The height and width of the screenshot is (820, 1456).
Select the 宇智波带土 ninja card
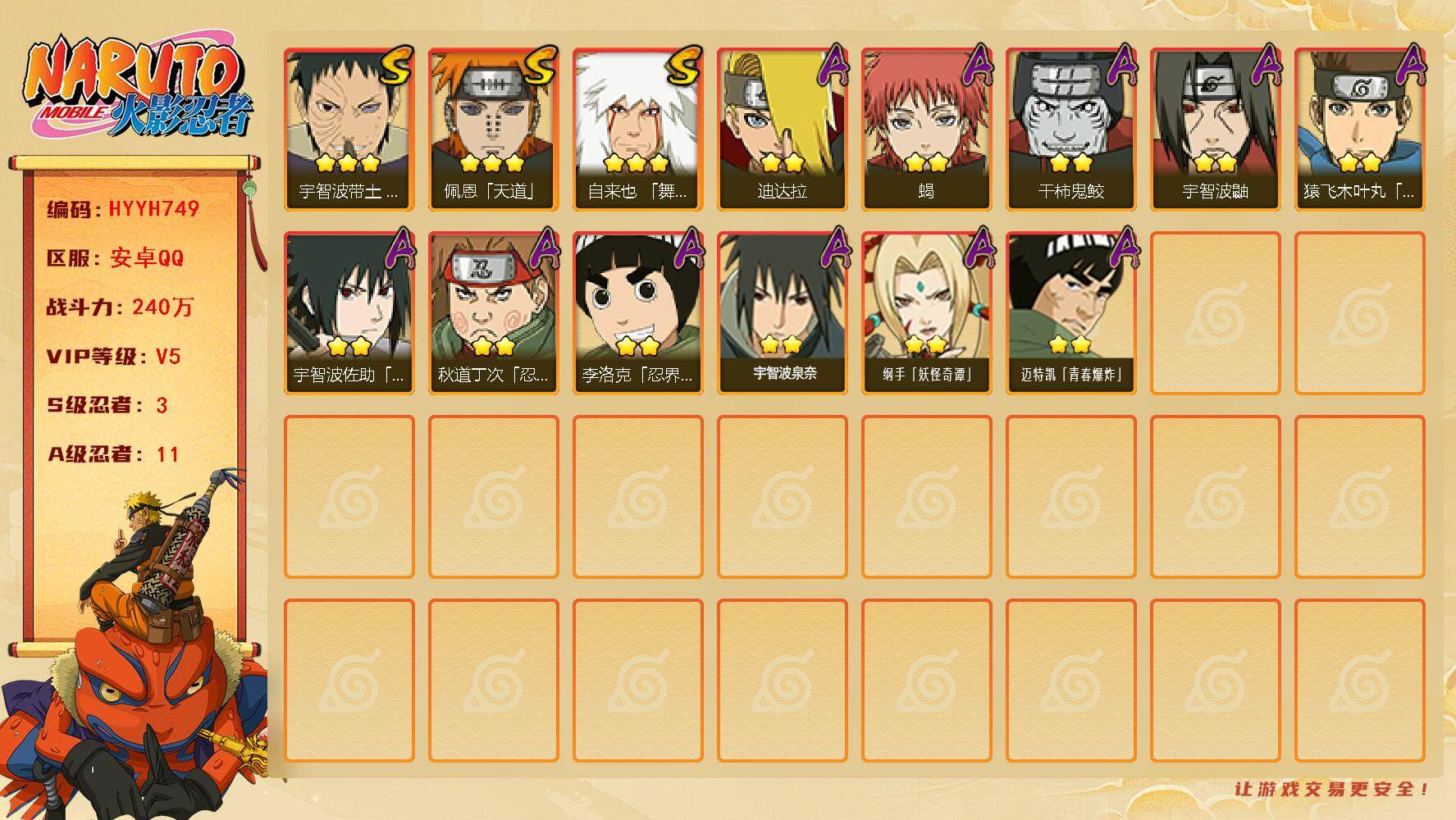click(x=349, y=130)
